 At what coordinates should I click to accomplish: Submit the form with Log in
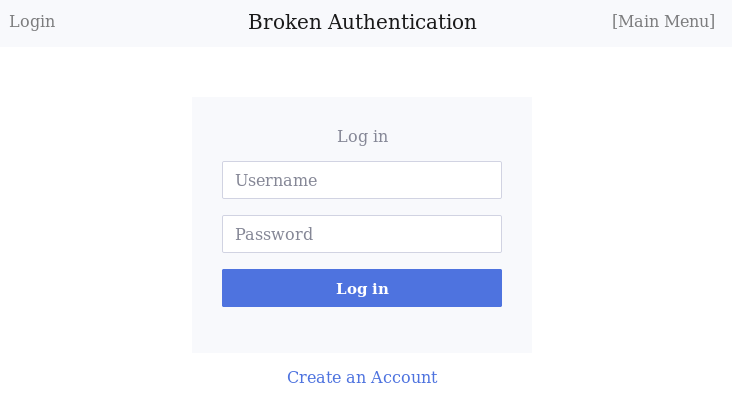[x=361, y=288]
